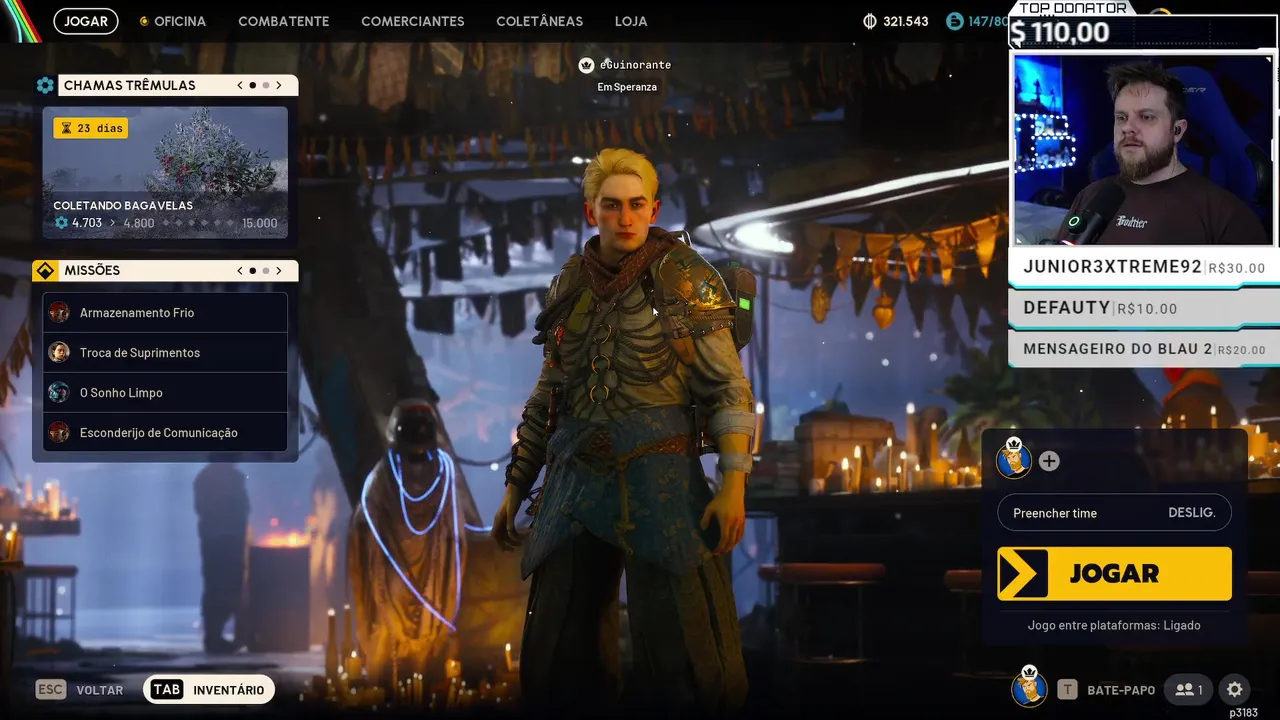The height and width of the screenshot is (720, 1280).
Task: Select the O Sonho Limpo mission
Action: click(165, 392)
